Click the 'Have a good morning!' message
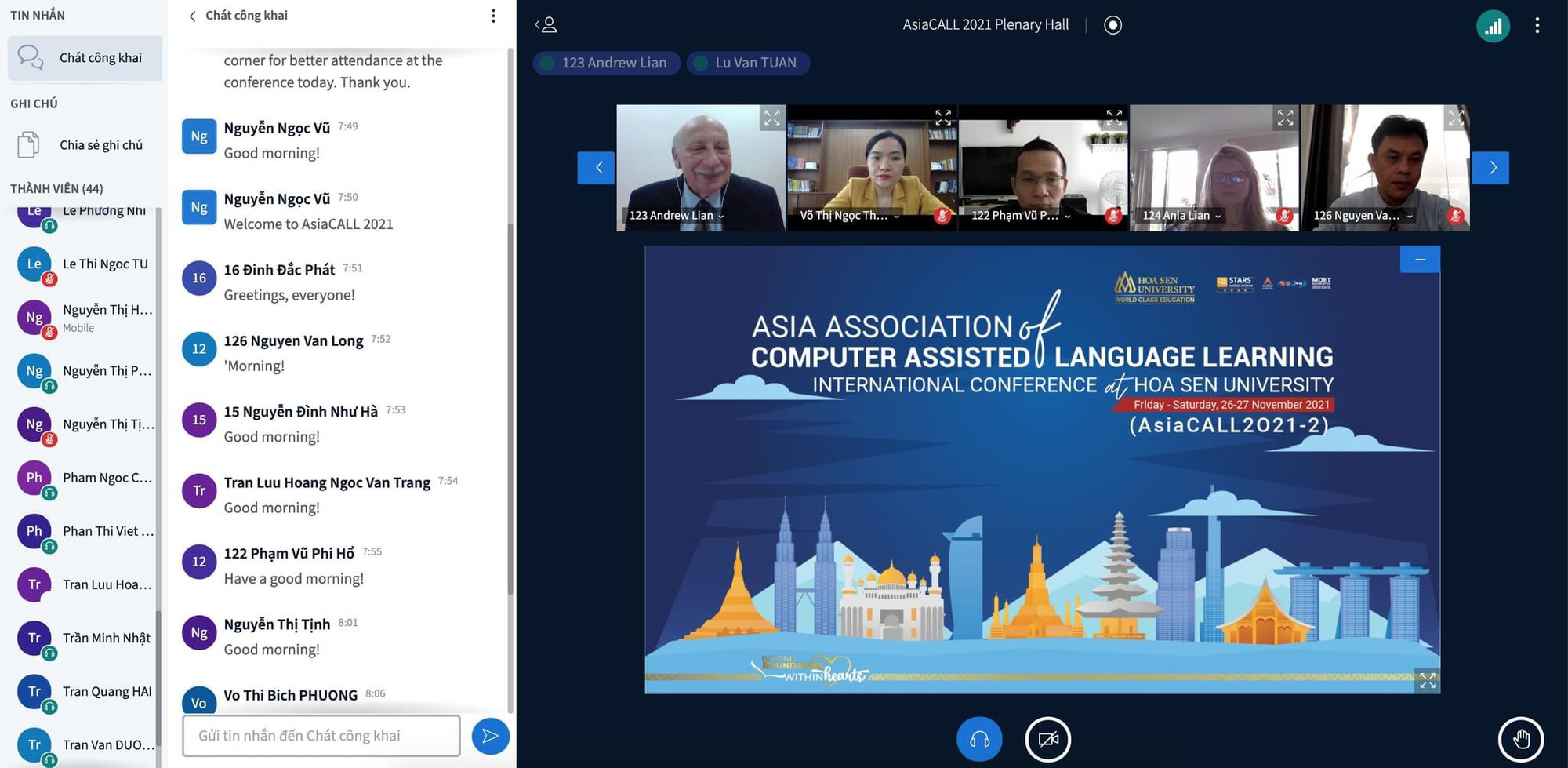This screenshot has height=768, width=1568. (294, 579)
